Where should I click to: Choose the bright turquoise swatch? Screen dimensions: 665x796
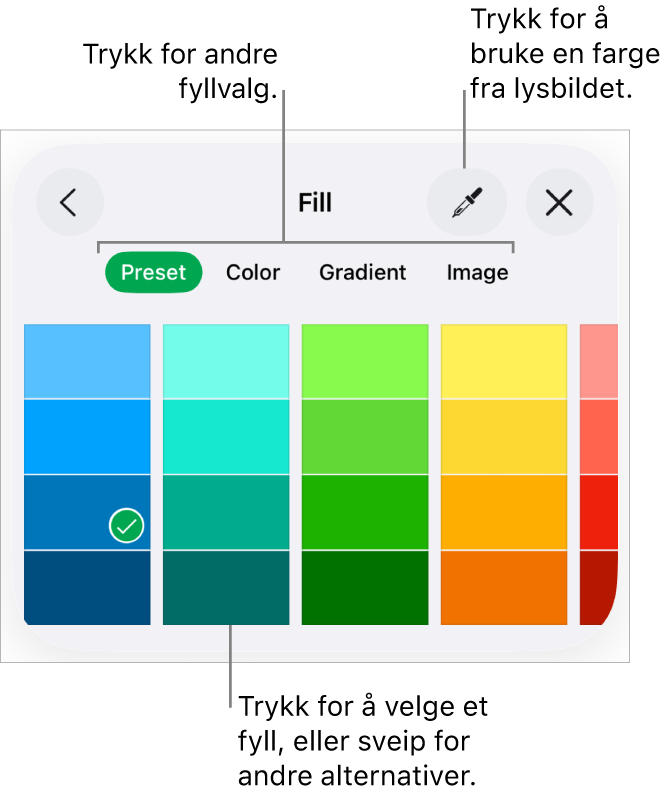pos(226,437)
